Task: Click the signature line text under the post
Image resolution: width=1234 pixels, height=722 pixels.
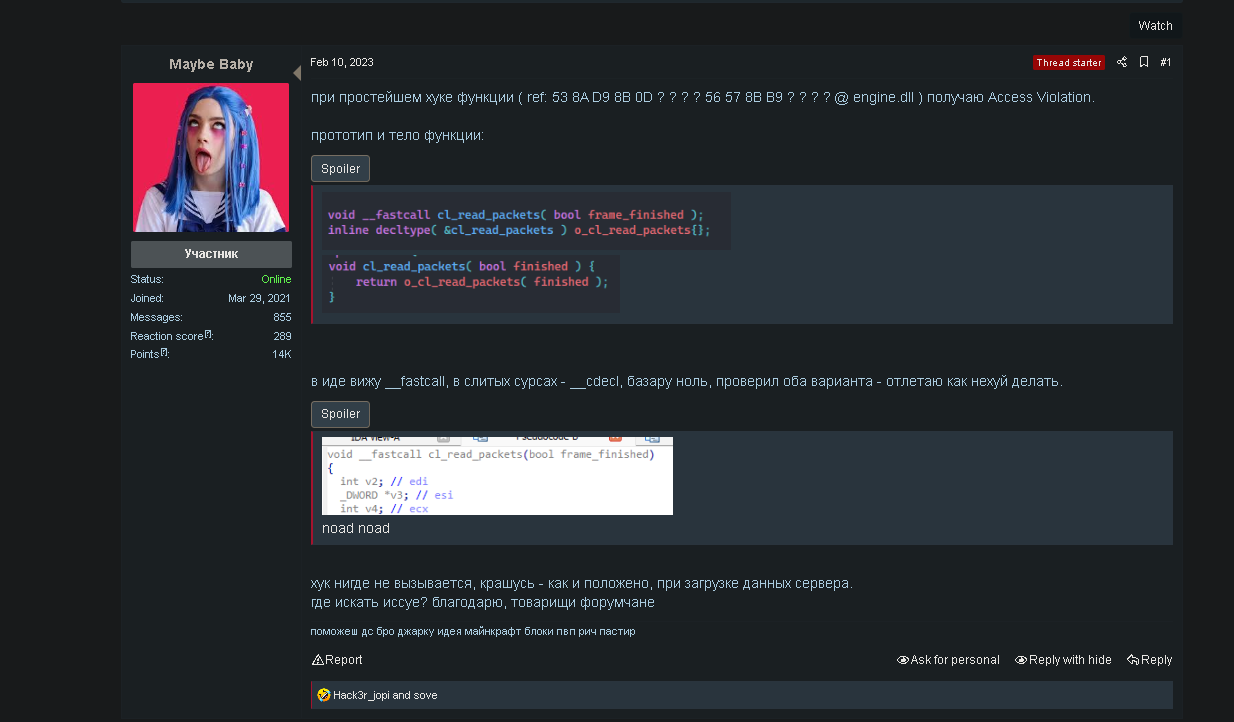Action: (473, 631)
